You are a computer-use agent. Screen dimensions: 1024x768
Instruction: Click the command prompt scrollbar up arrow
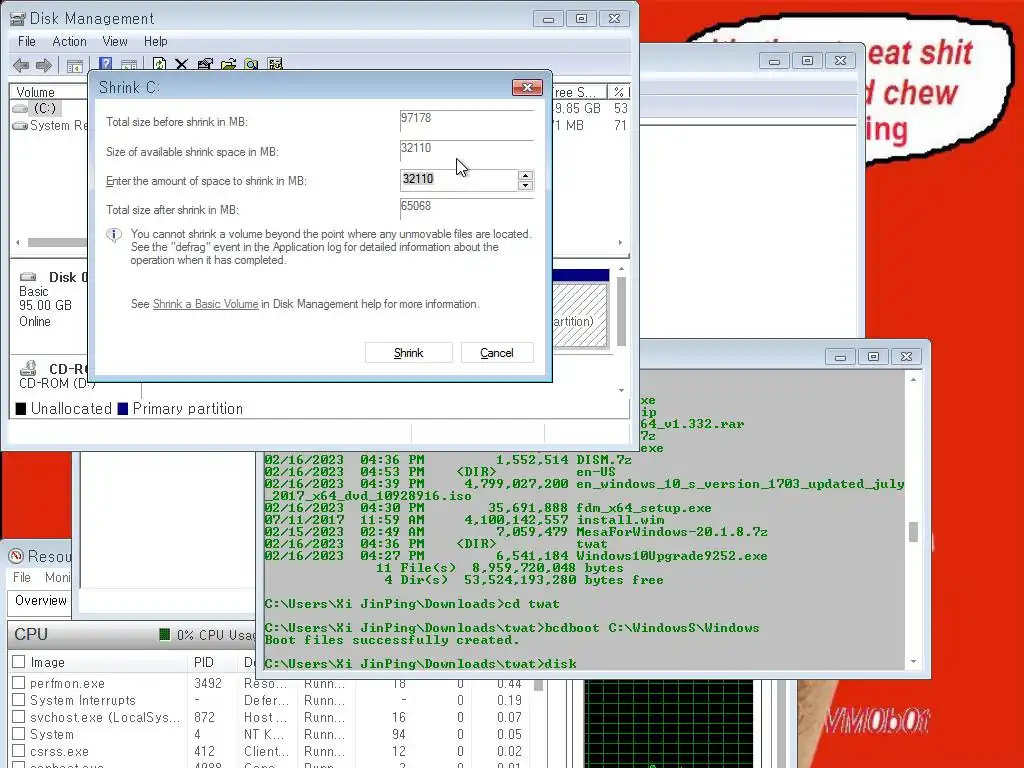913,379
